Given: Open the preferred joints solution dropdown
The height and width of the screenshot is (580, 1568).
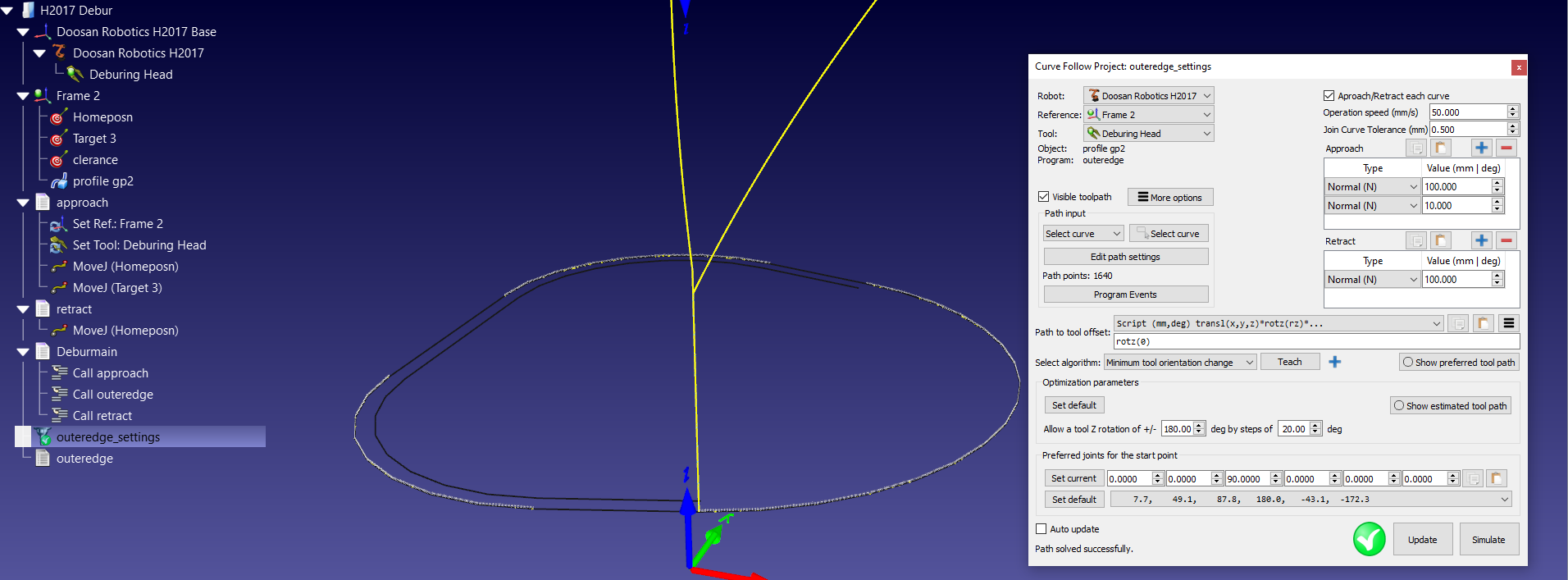Looking at the screenshot, I should [x=1310, y=499].
